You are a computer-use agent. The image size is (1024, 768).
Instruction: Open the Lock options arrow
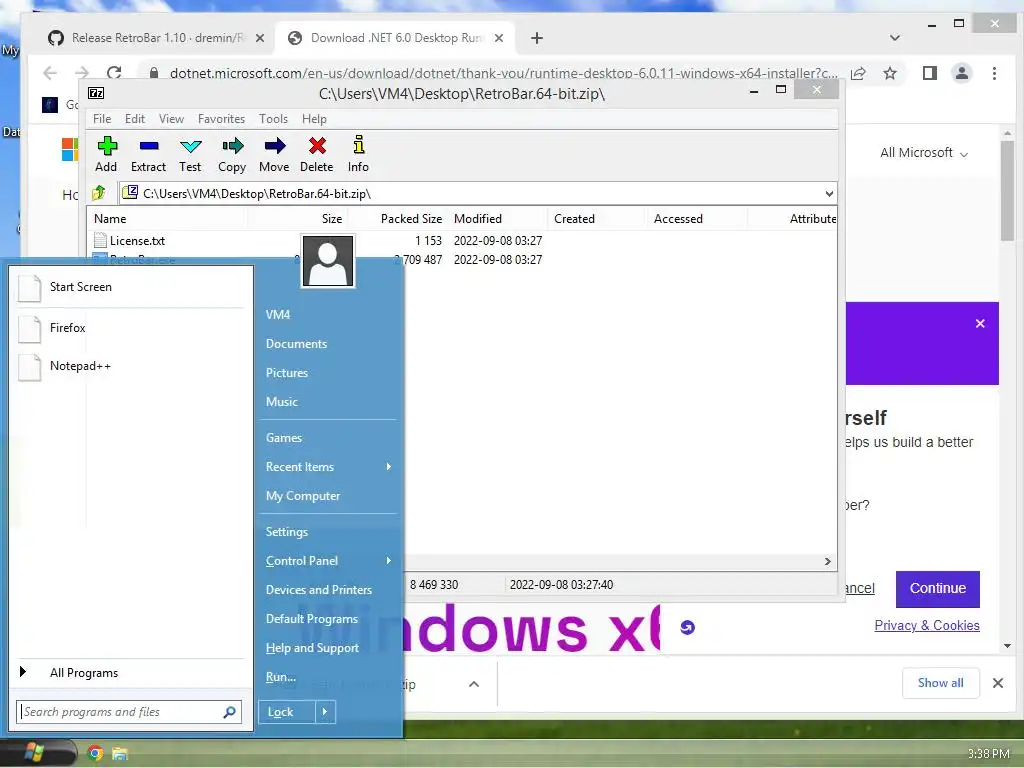click(325, 712)
